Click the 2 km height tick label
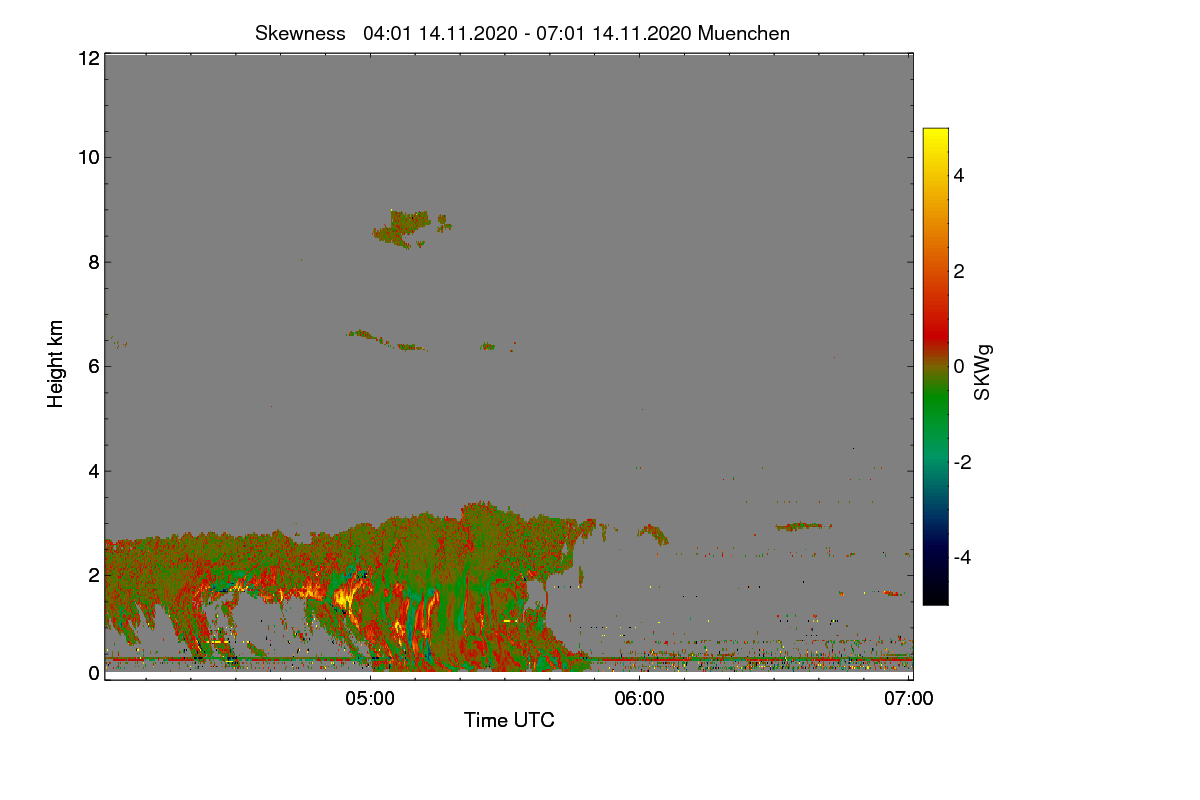Image resolution: width=1200 pixels, height=800 pixels. (x=94, y=575)
